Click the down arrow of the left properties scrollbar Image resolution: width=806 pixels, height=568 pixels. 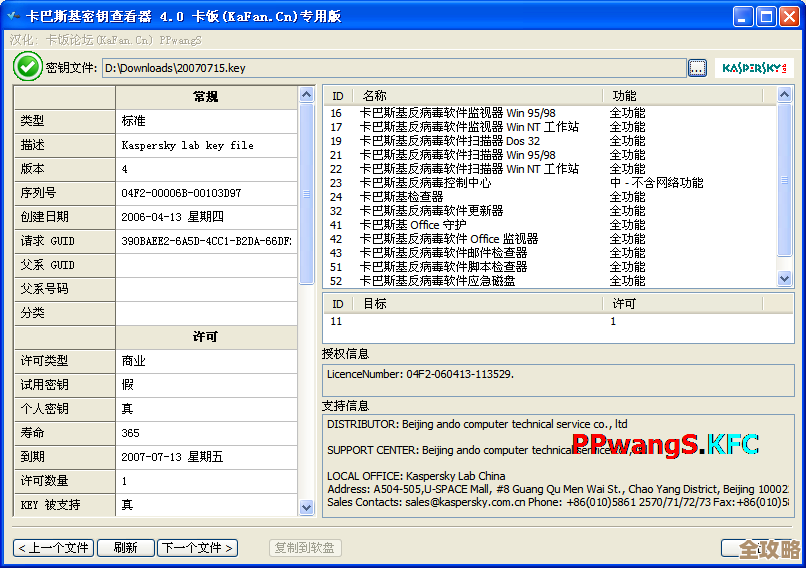(306, 507)
